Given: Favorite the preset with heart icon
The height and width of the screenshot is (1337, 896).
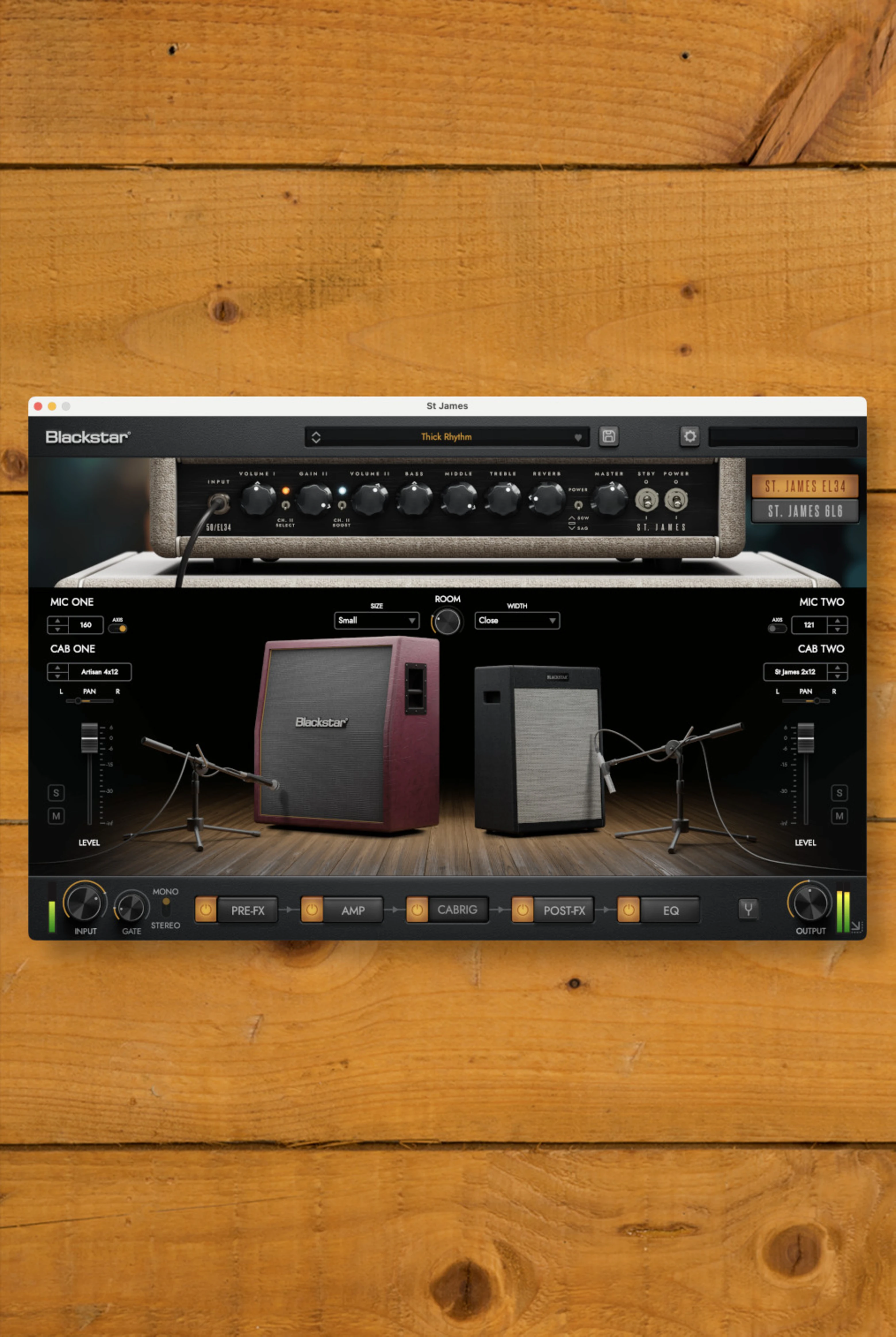Looking at the screenshot, I should click(x=578, y=438).
